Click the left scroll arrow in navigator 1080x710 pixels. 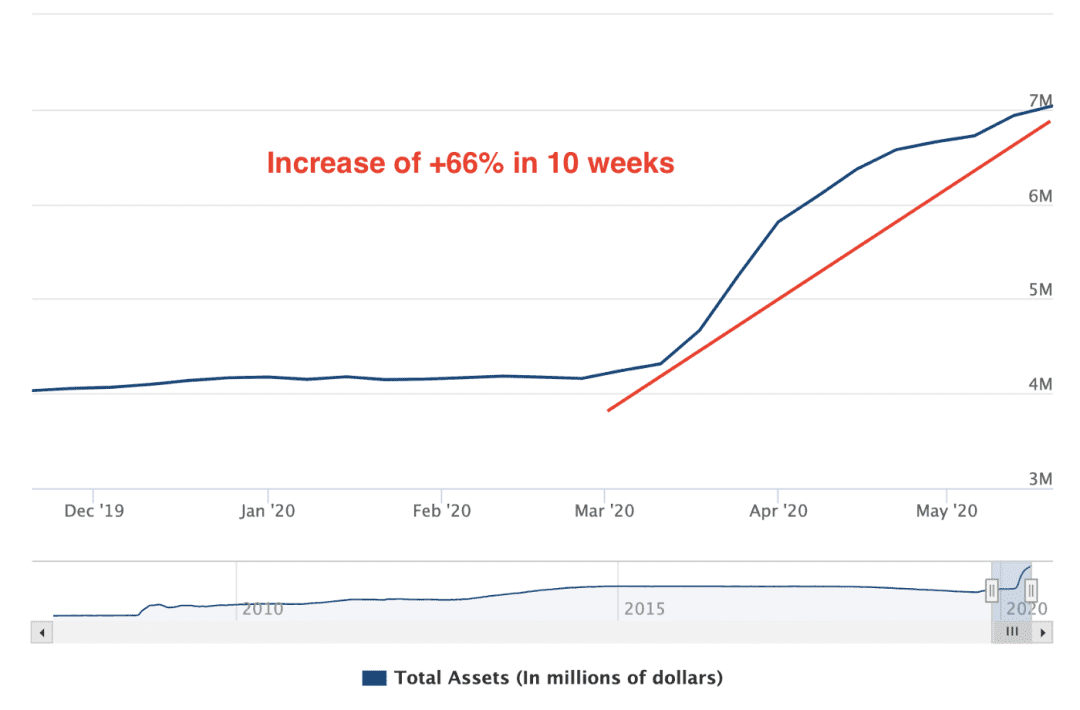coord(42,632)
